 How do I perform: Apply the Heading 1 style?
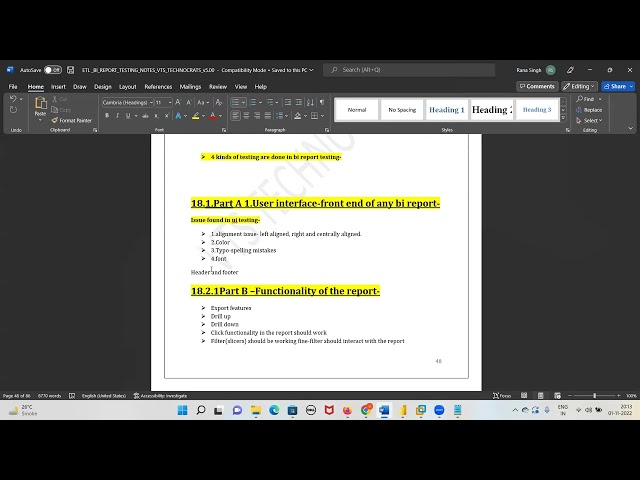[447, 110]
